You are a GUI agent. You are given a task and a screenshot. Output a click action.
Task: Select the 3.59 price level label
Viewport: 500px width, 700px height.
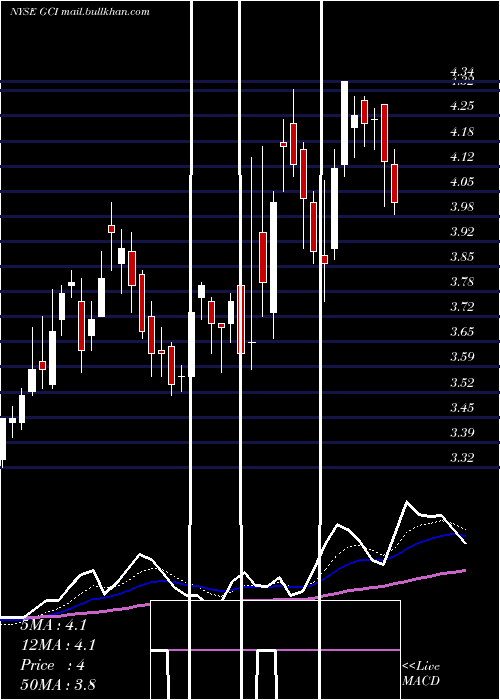click(x=462, y=357)
